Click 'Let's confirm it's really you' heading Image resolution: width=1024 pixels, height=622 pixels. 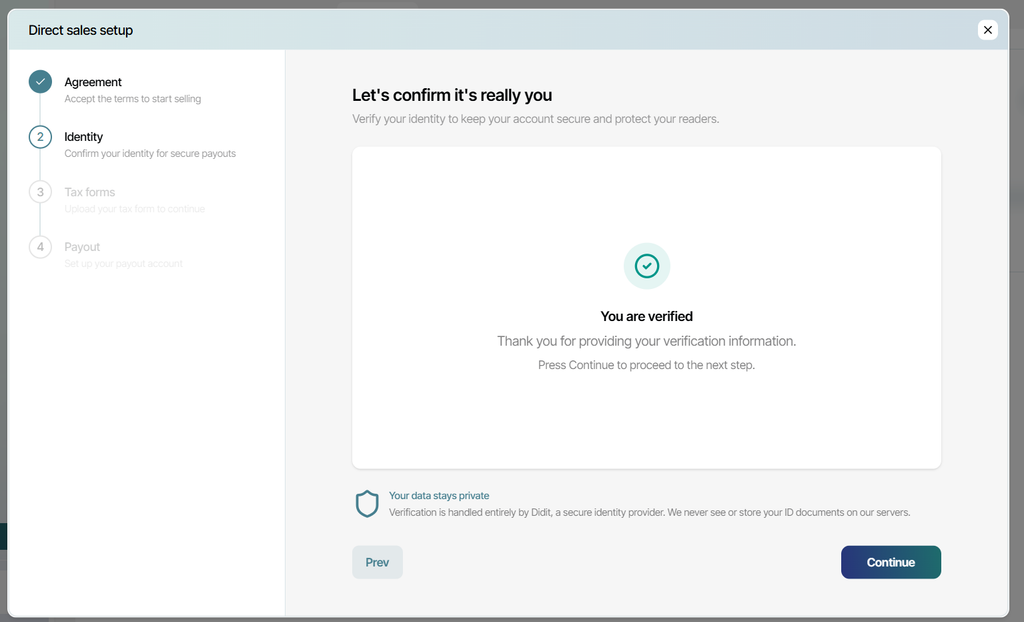[x=452, y=95]
